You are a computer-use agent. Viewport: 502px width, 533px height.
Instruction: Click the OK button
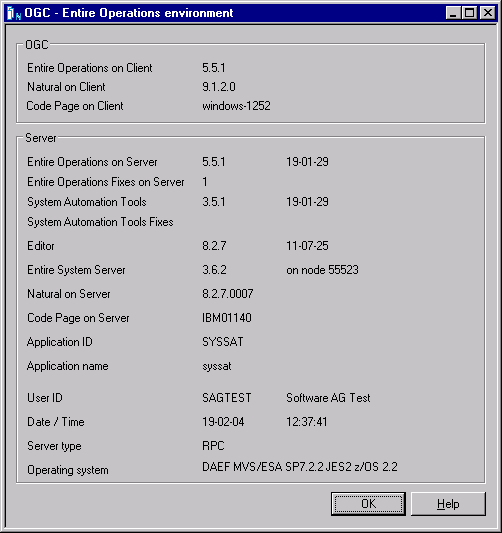click(368, 503)
